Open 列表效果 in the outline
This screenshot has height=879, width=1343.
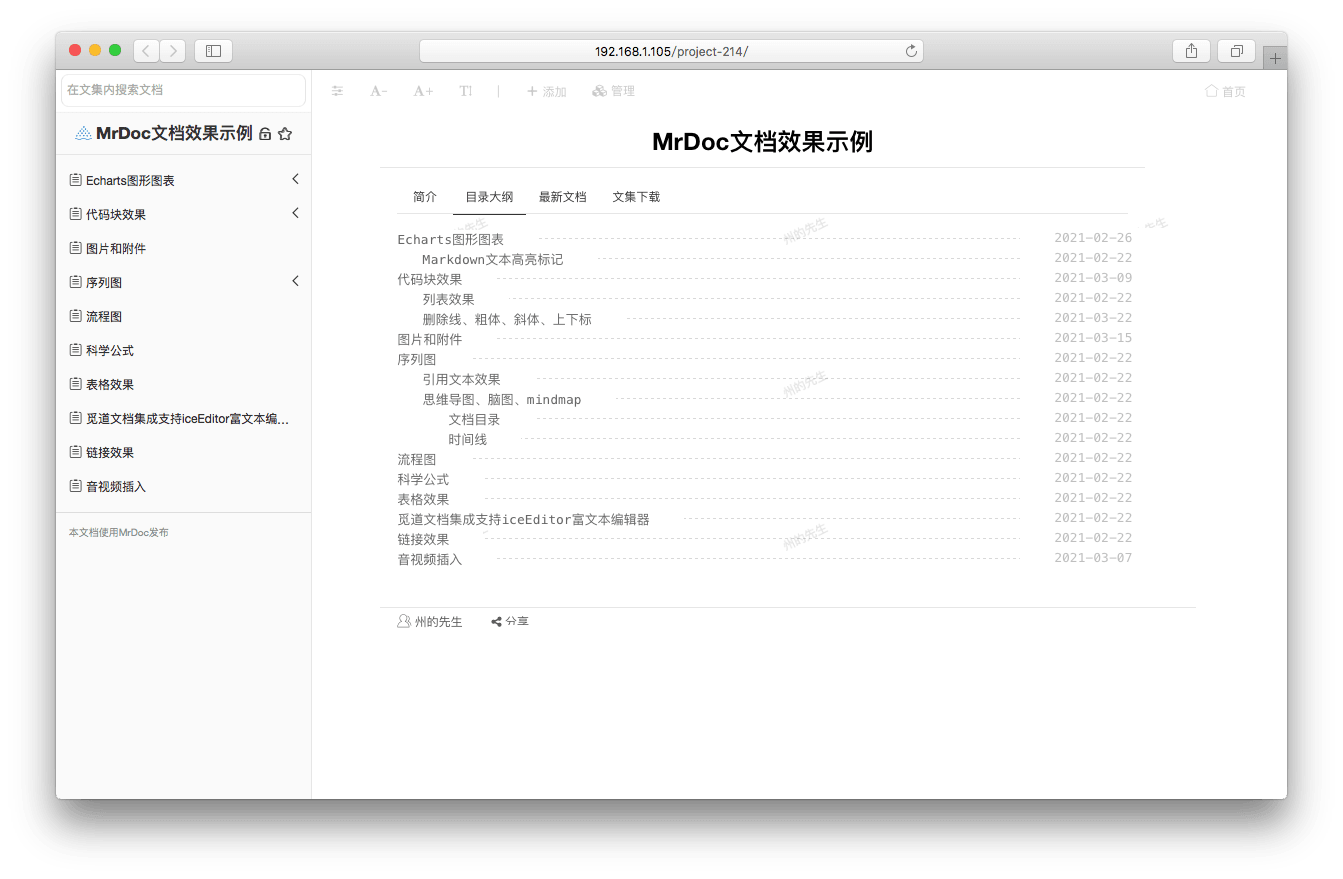tap(448, 300)
